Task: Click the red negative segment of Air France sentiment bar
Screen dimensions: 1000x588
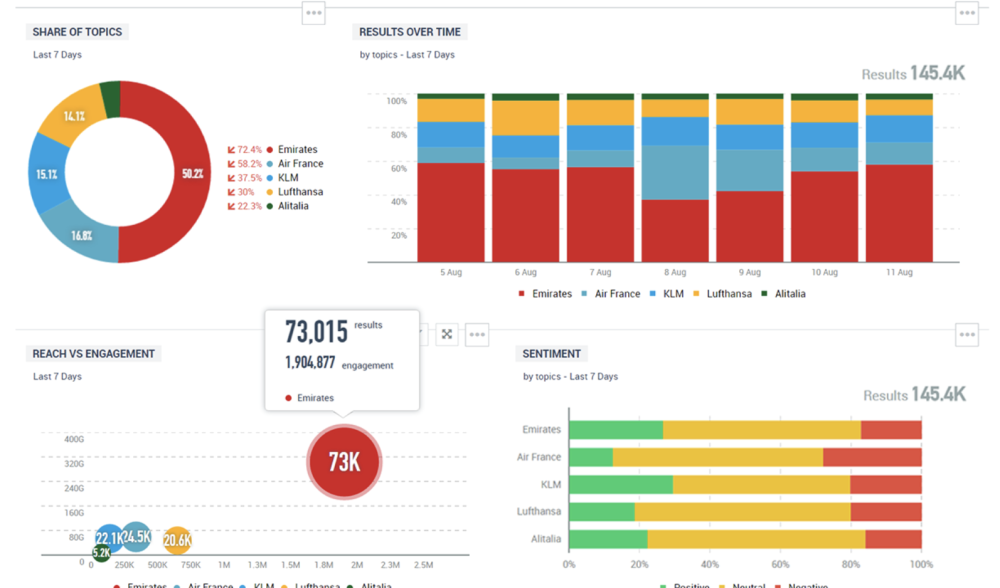Action: click(x=872, y=457)
